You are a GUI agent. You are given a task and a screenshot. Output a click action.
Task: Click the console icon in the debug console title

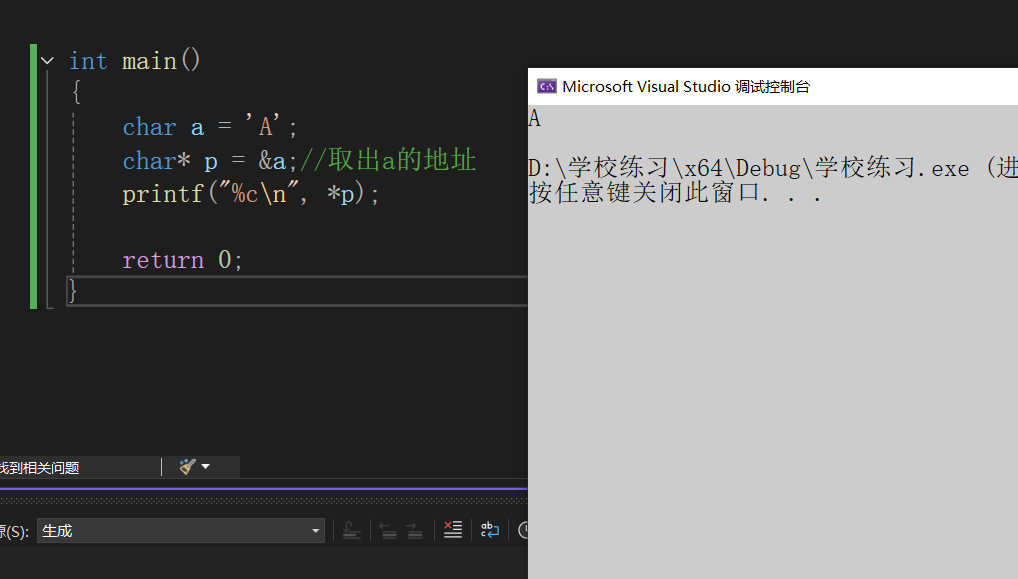click(x=547, y=86)
